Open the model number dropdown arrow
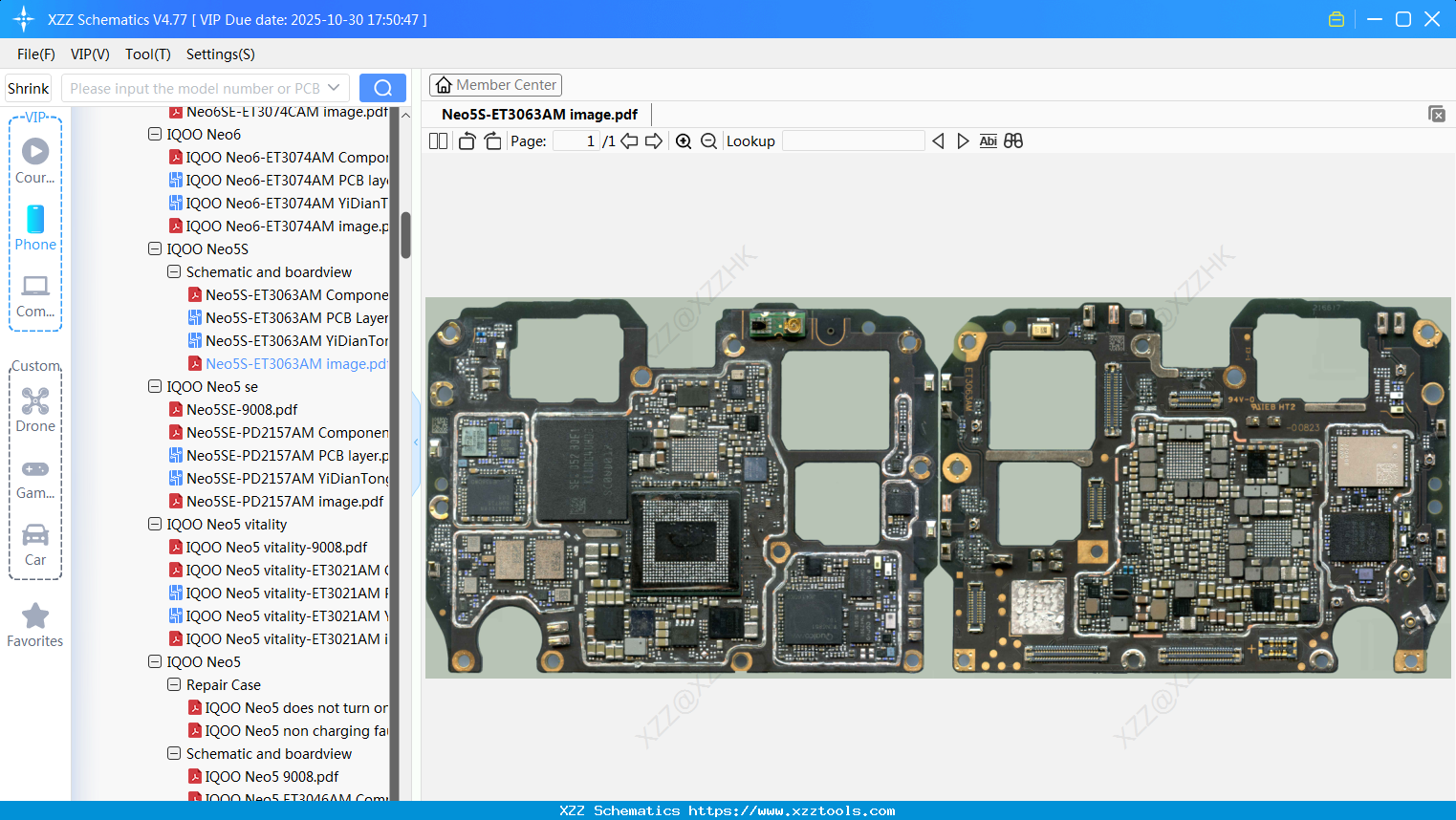The height and width of the screenshot is (820, 1456). [334, 88]
